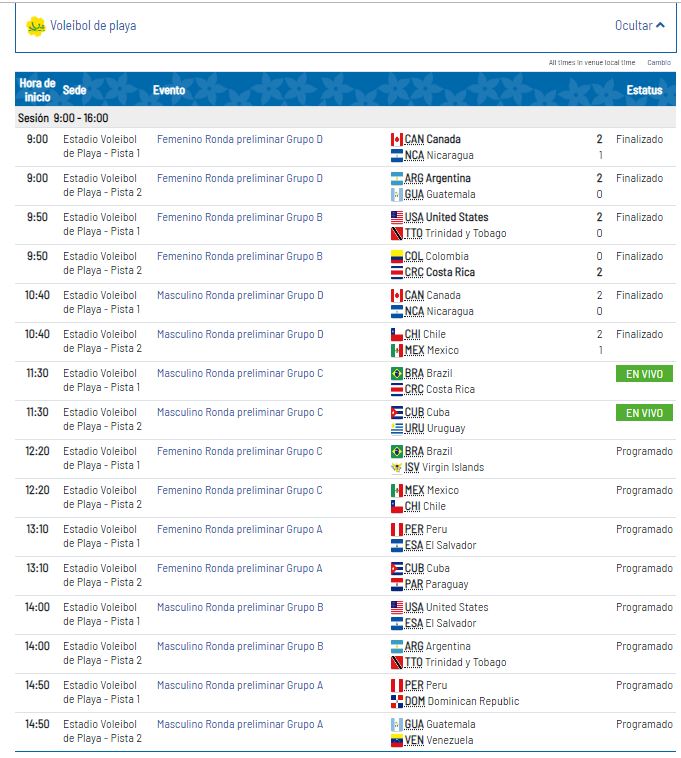Click the Dominican Republic flag icon
The image size is (681, 758).
pos(397,701)
